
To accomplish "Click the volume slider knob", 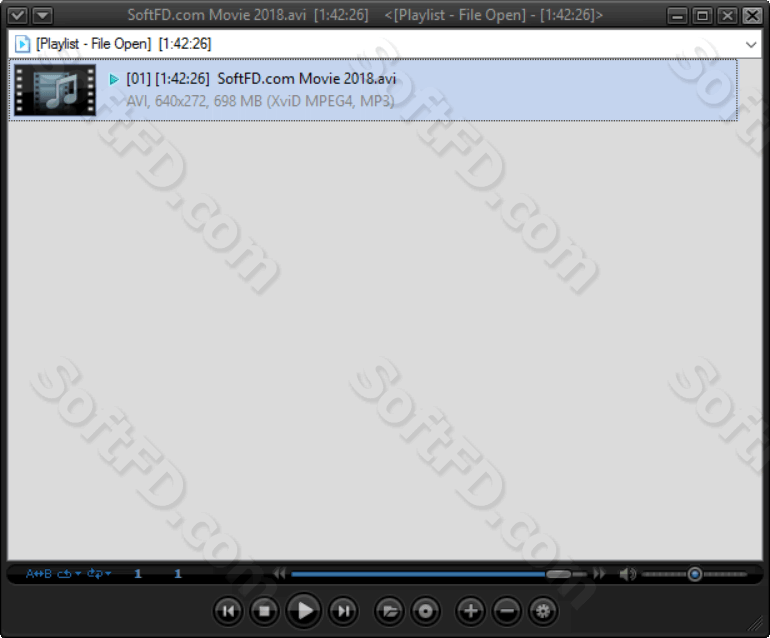I will 694,574.
